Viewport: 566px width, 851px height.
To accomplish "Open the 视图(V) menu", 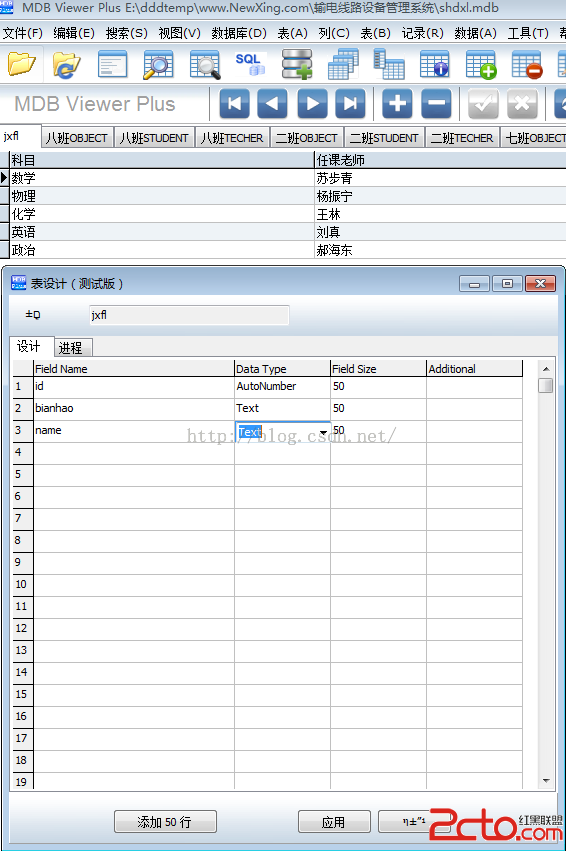I will 179,34.
